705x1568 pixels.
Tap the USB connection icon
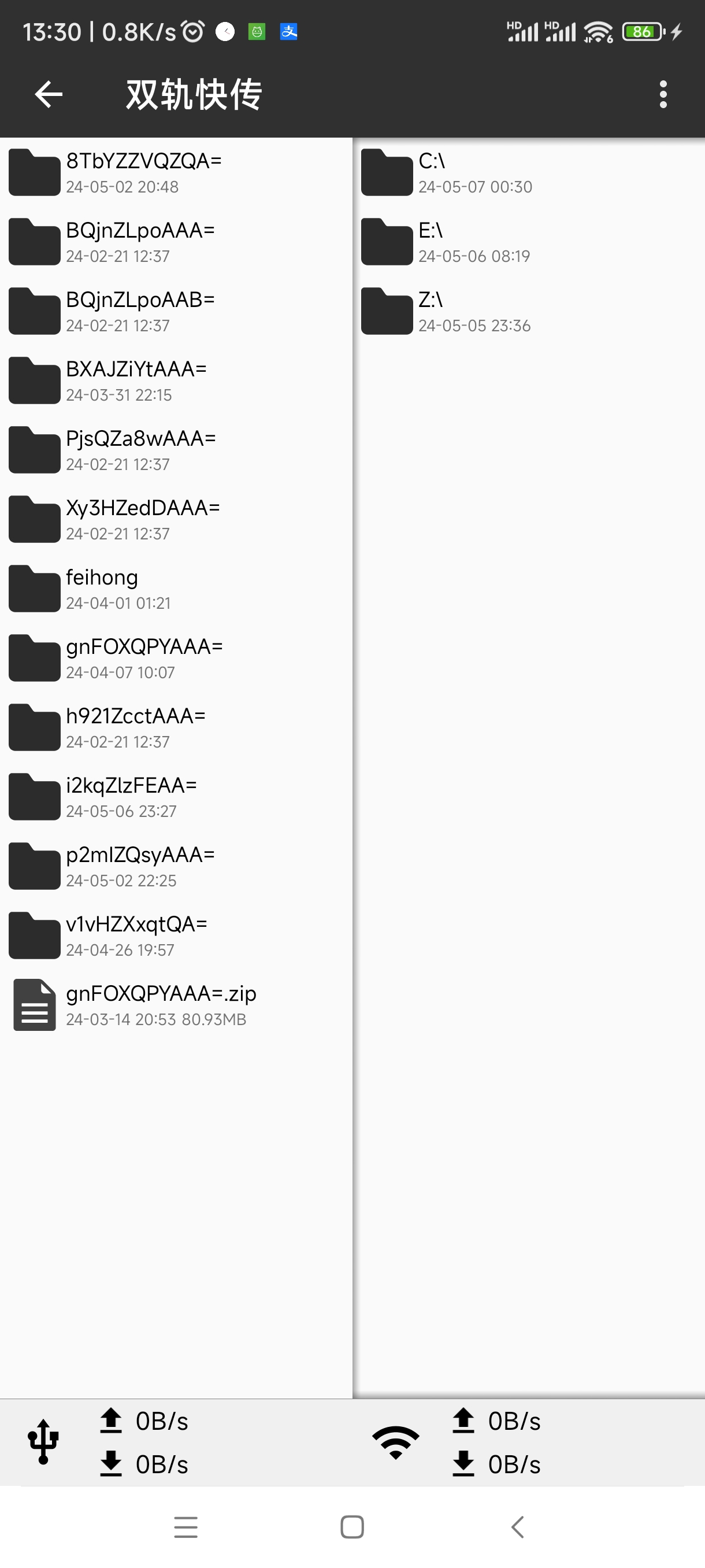click(x=43, y=1441)
